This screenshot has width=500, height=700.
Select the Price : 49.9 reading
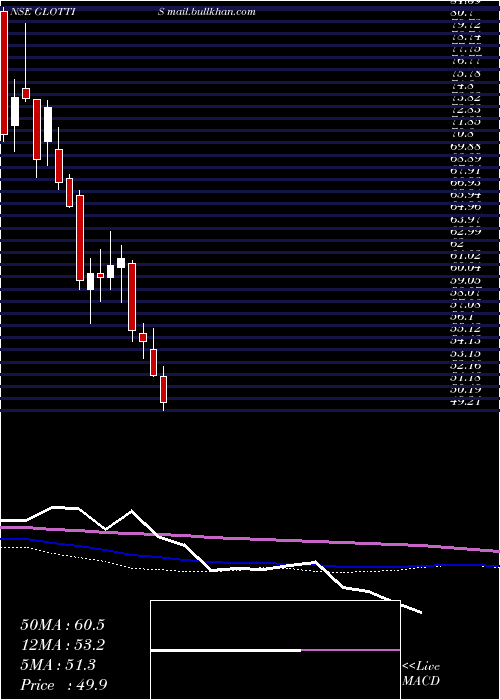point(64,685)
